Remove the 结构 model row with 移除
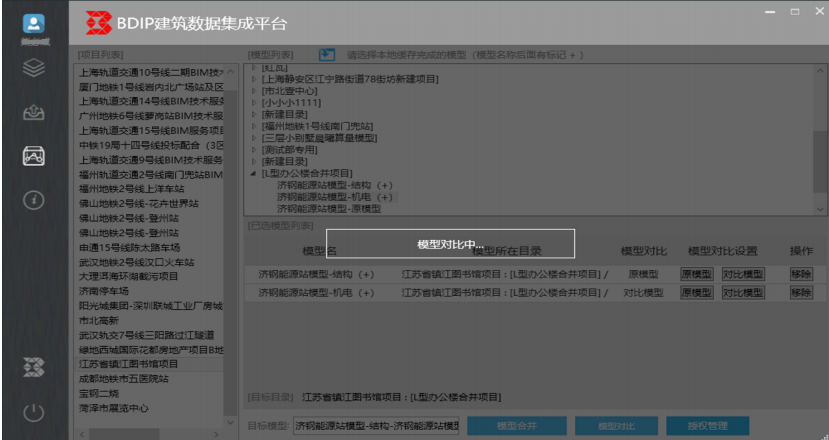 coord(801,274)
